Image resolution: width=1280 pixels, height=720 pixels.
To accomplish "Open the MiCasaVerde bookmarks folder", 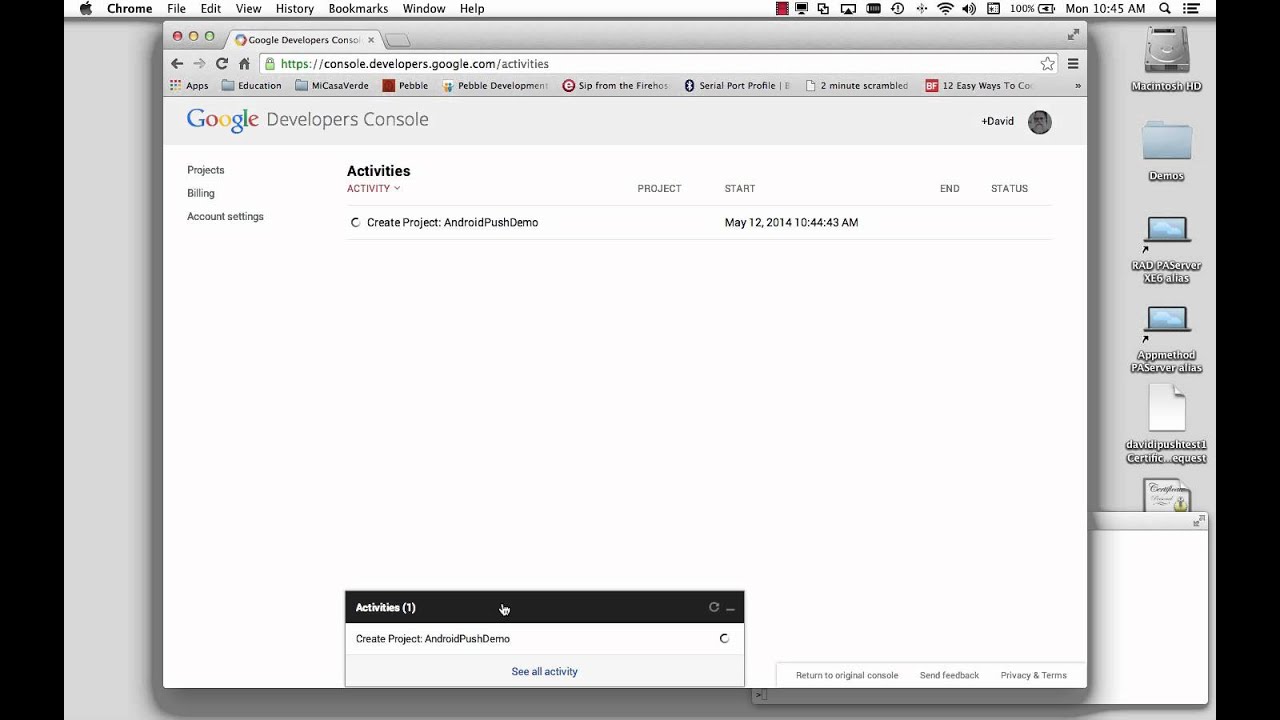I will [x=332, y=86].
